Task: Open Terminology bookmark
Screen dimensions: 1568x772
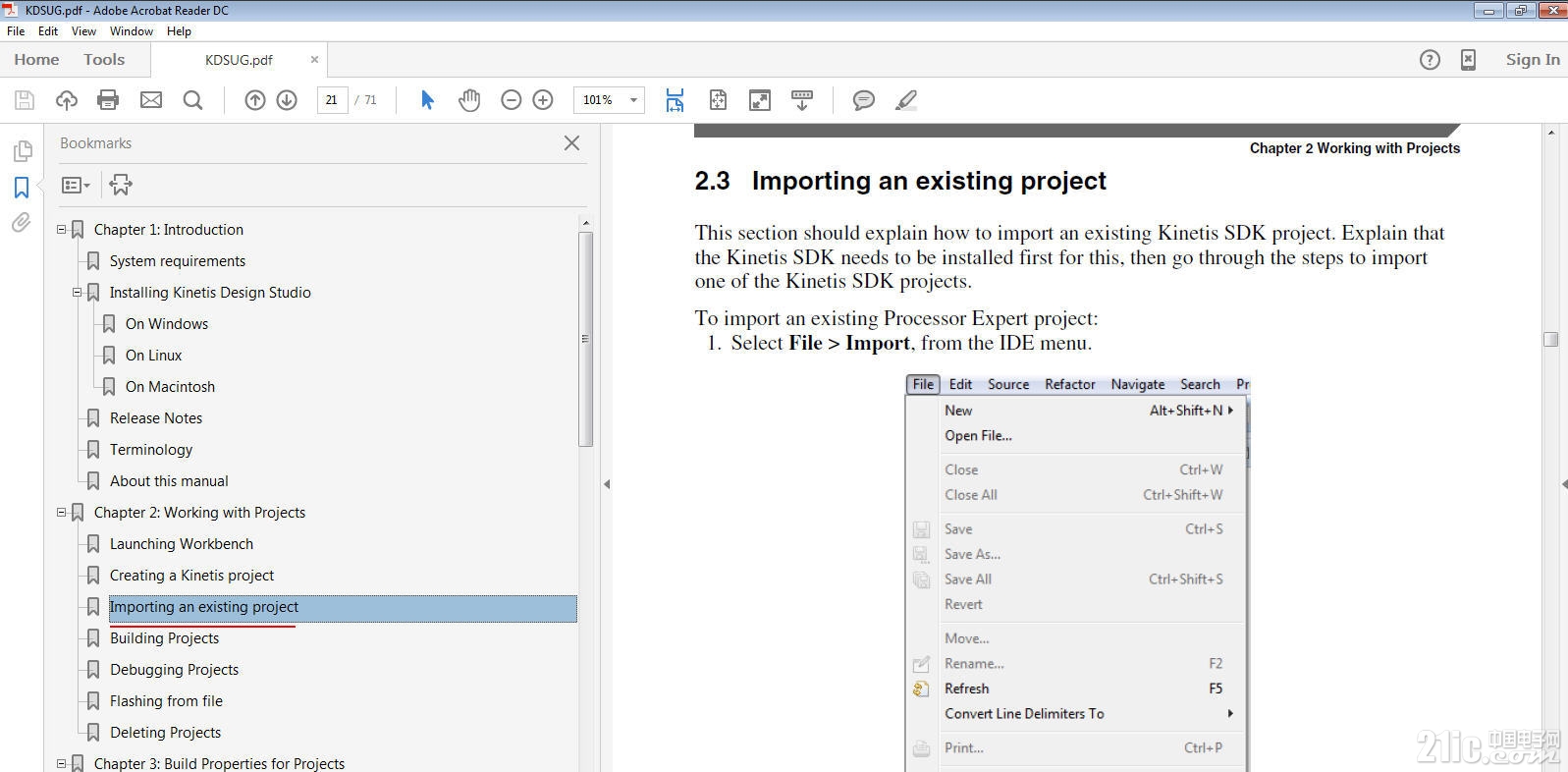Action: [151, 450]
